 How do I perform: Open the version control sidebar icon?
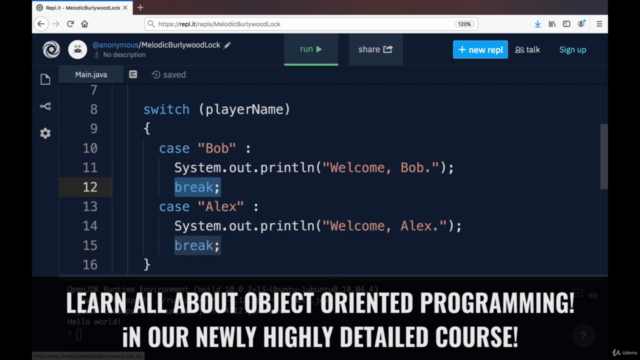coord(45,107)
